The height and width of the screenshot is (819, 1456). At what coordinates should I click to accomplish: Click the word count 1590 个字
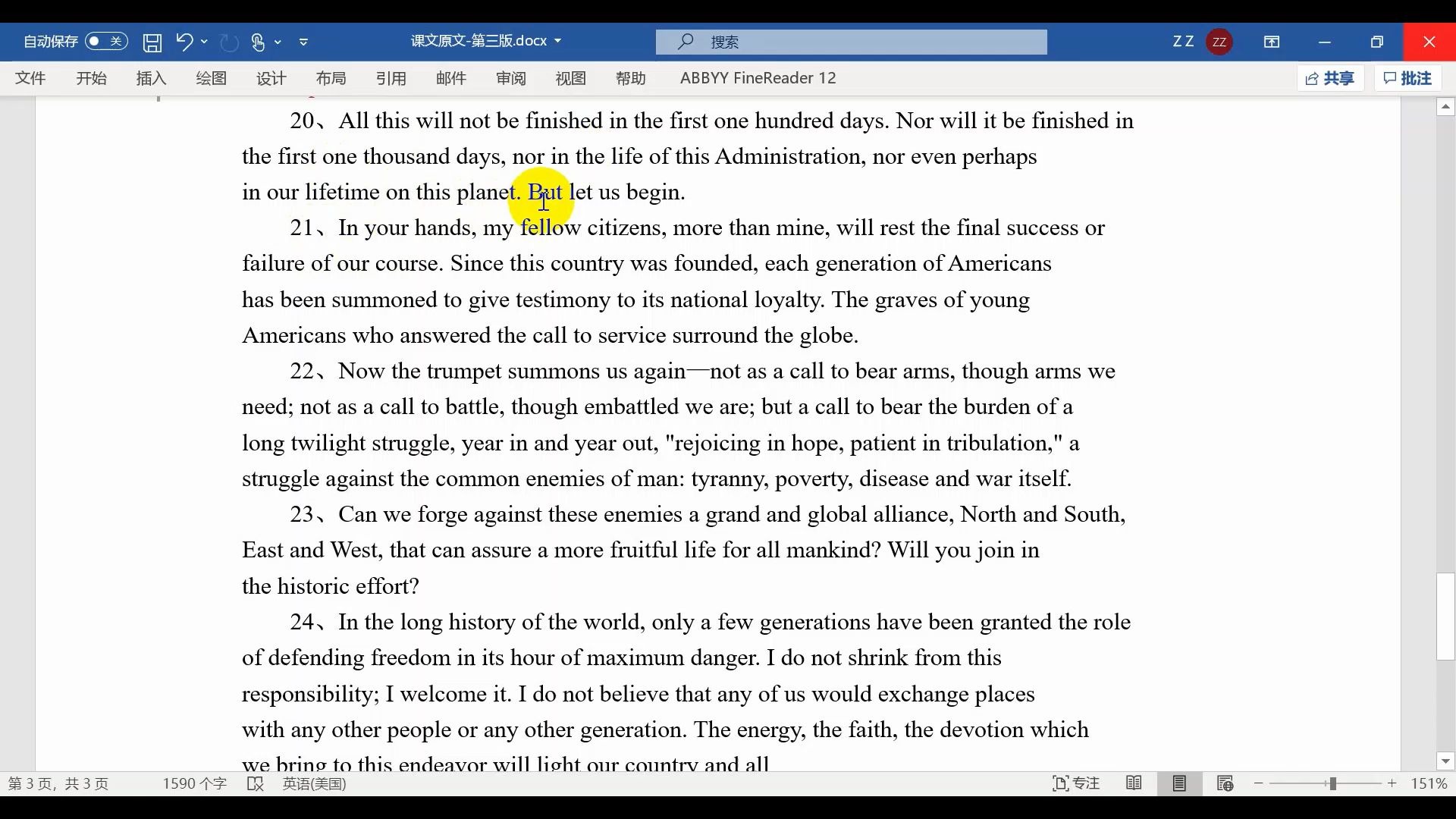point(195,783)
